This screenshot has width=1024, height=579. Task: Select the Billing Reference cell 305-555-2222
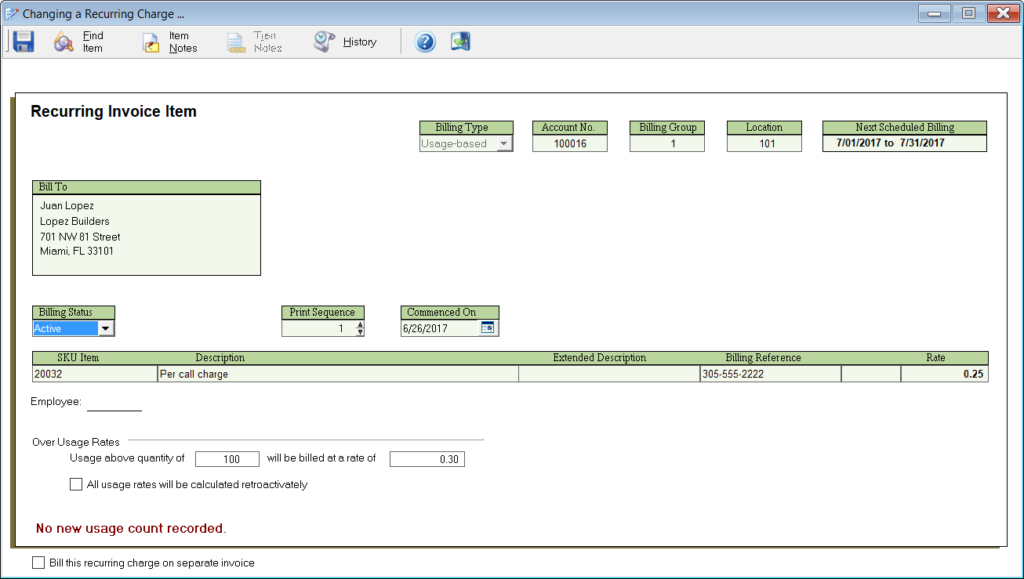click(x=769, y=374)
